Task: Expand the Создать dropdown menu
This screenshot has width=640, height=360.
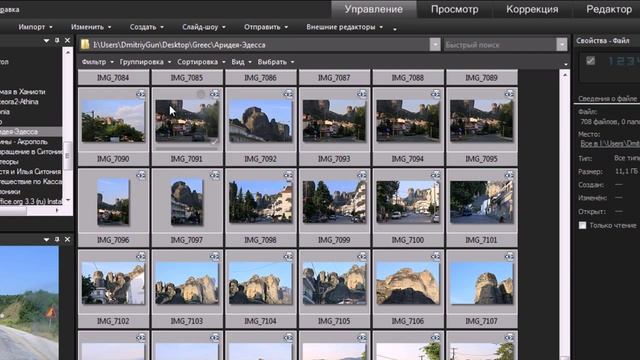Action: pyautogui.click(x=147, y=27)
